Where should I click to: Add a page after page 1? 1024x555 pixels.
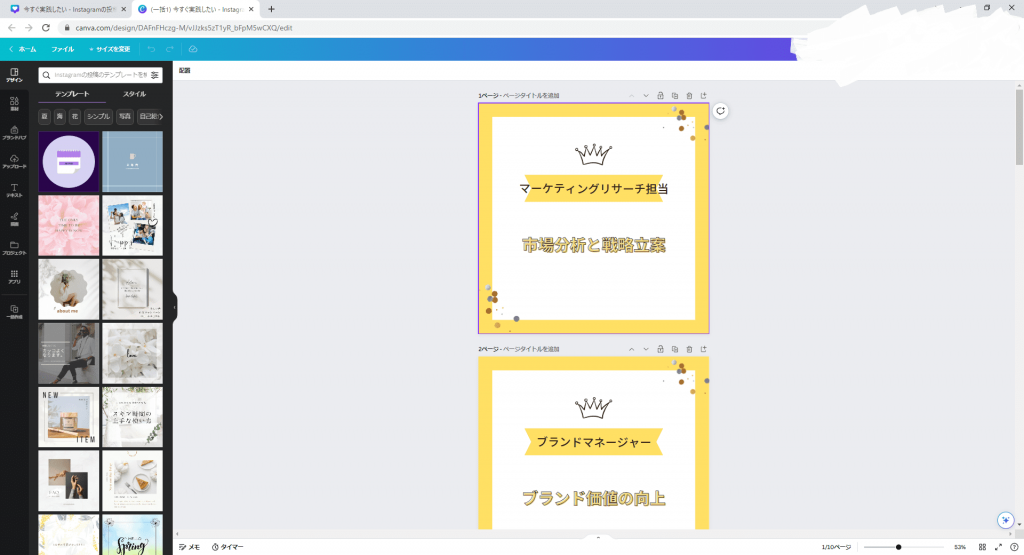click(703, 95)
